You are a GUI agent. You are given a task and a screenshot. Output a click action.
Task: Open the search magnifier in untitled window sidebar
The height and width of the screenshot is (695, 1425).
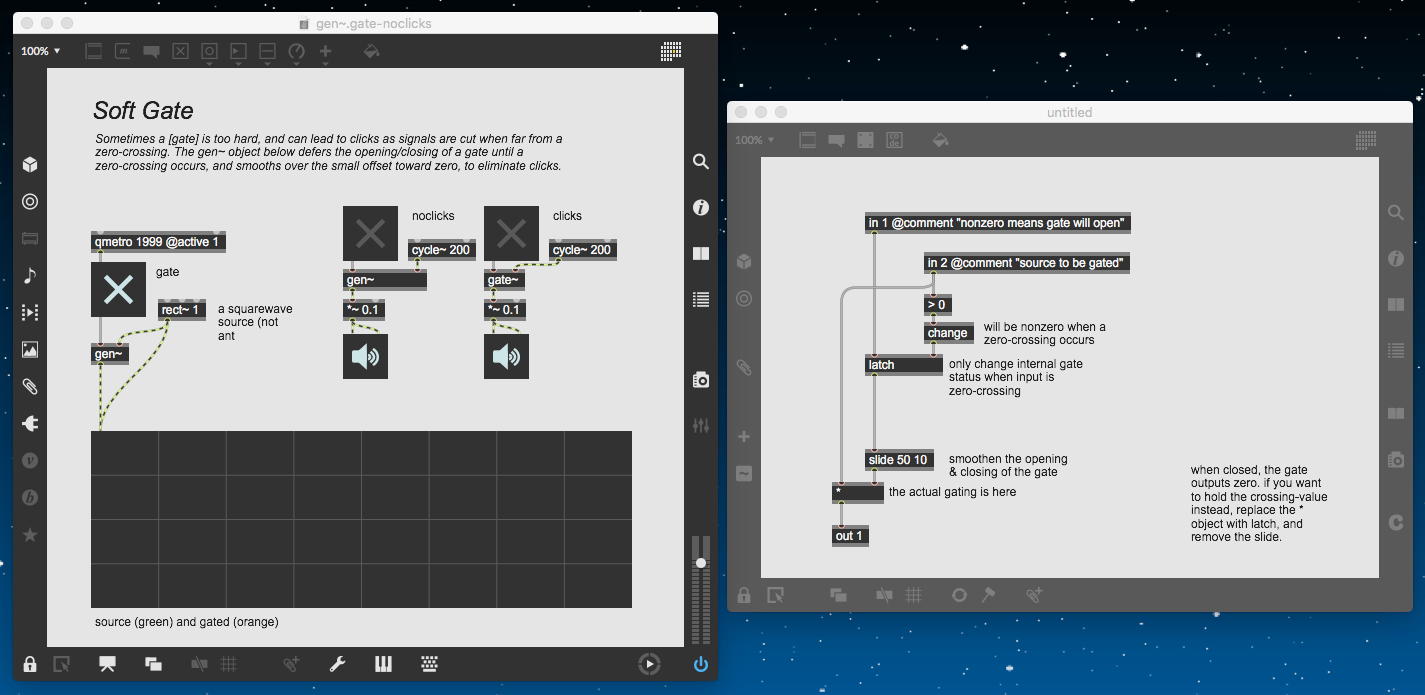(x=1396, y=212)
